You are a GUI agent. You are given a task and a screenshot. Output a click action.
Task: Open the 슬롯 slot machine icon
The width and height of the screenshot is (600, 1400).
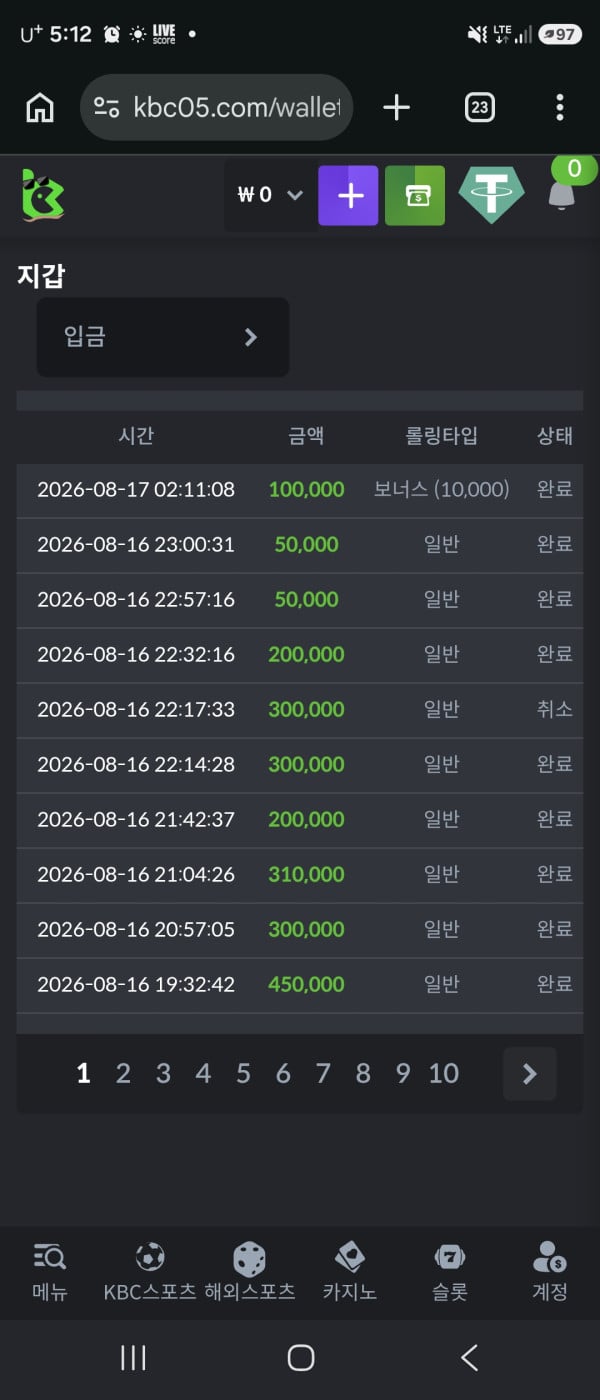click(x=450, y=1257)
